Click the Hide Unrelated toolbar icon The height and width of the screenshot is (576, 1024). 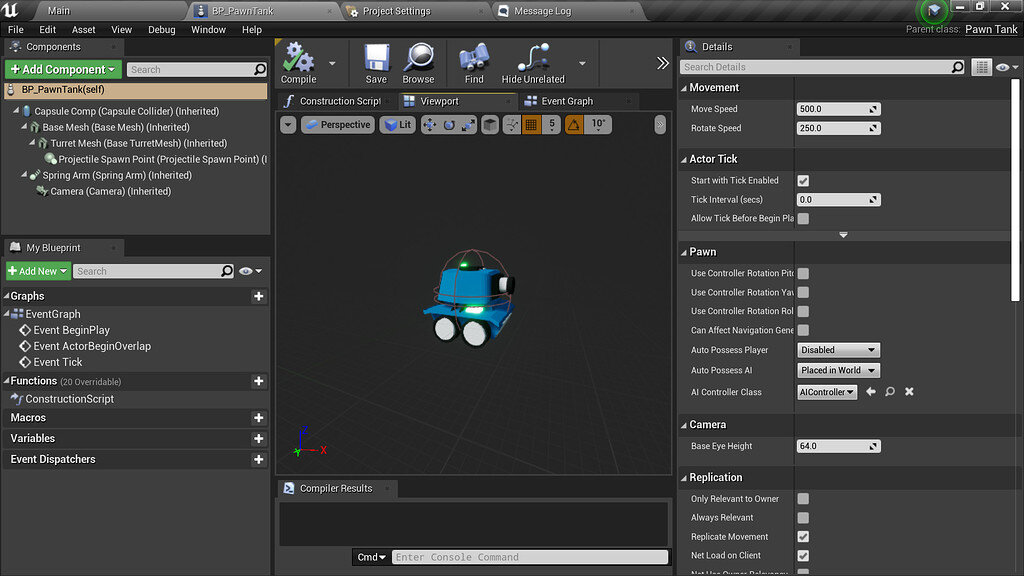531,62
